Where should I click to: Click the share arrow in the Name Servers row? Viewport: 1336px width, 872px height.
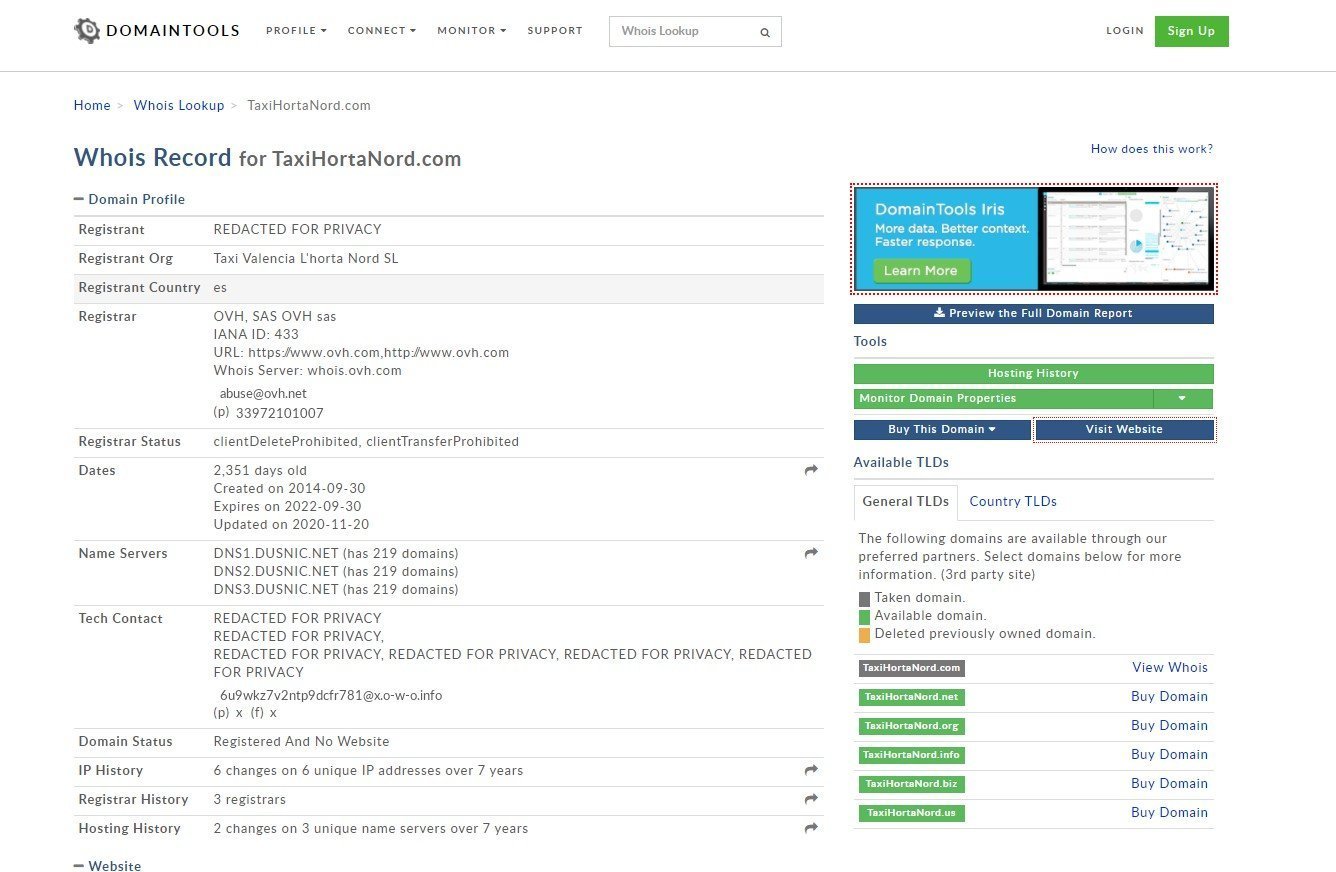(811, 553)
